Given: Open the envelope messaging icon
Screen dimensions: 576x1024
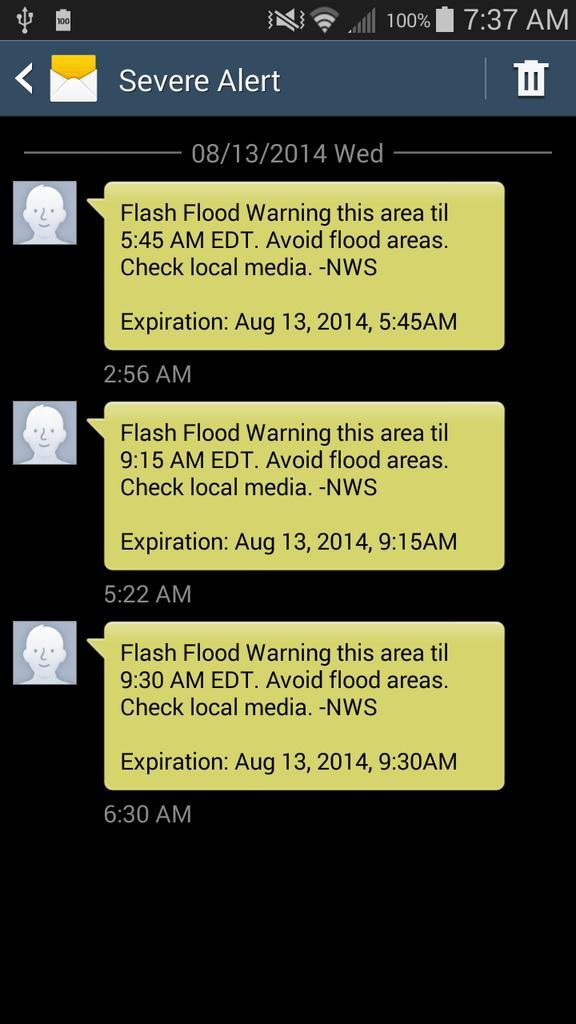Looking at the screenshot, I should coord(74,79).
